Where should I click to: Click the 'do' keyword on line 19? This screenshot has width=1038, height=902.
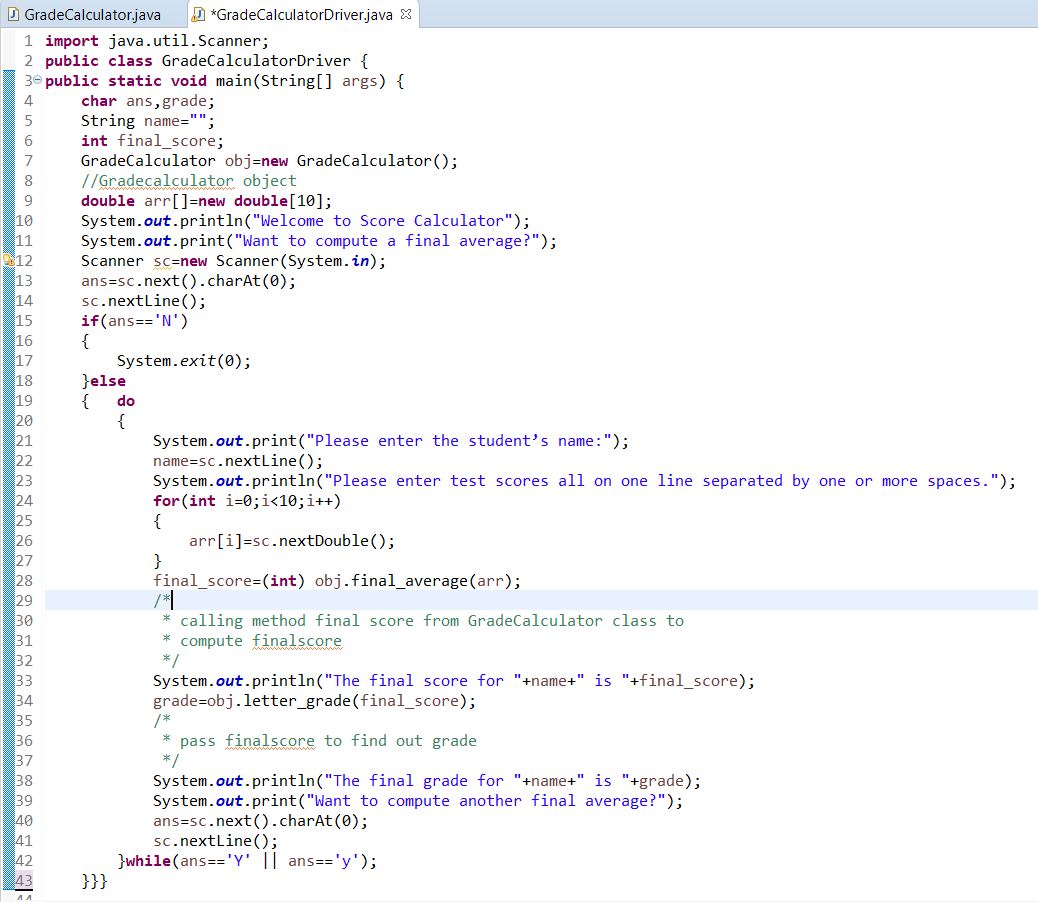tap(126, 401)
